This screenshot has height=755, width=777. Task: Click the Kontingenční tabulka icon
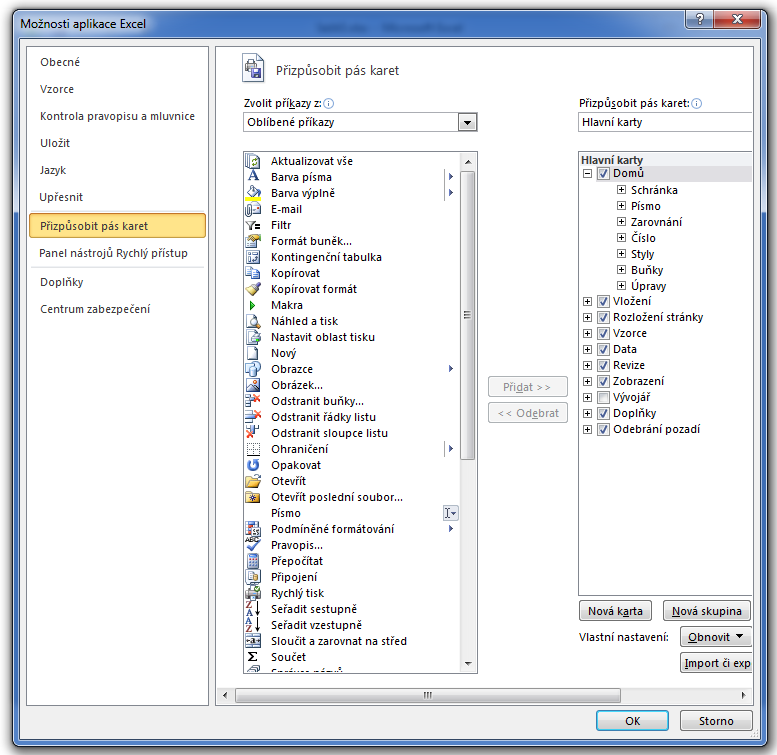(x=253, y=257)
